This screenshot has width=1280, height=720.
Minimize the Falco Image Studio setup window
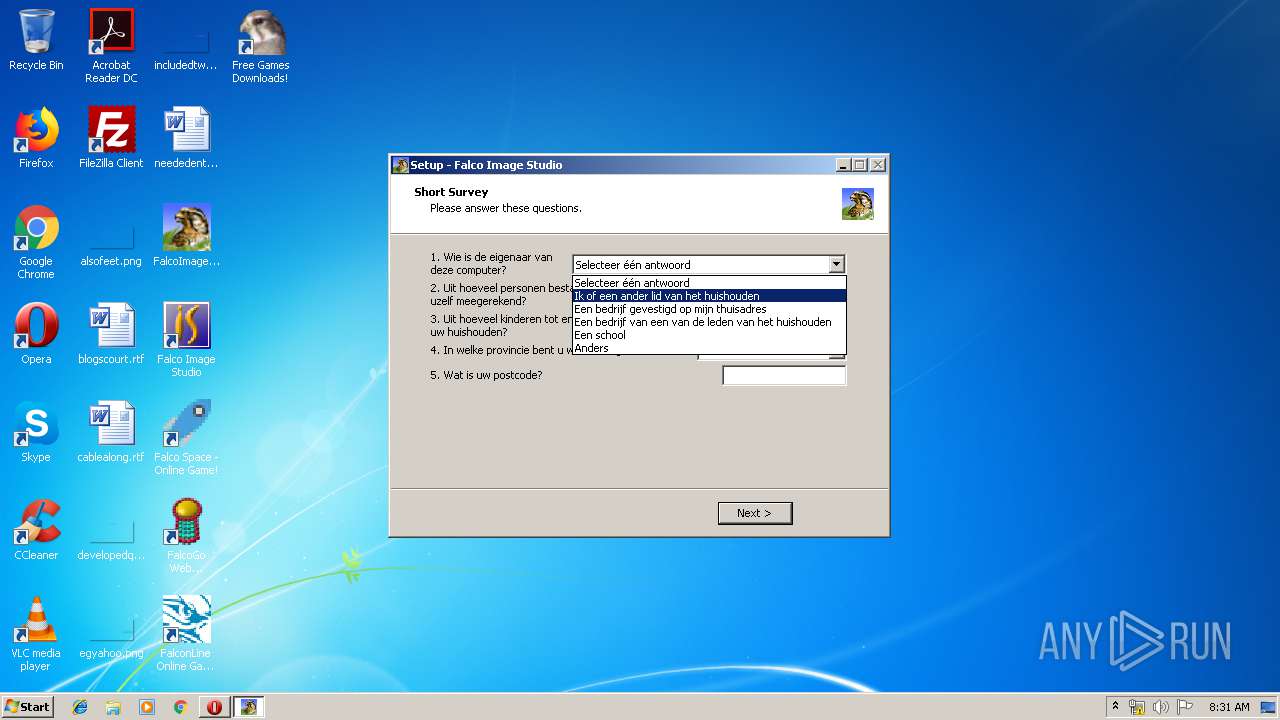click(x=843, y=165)
